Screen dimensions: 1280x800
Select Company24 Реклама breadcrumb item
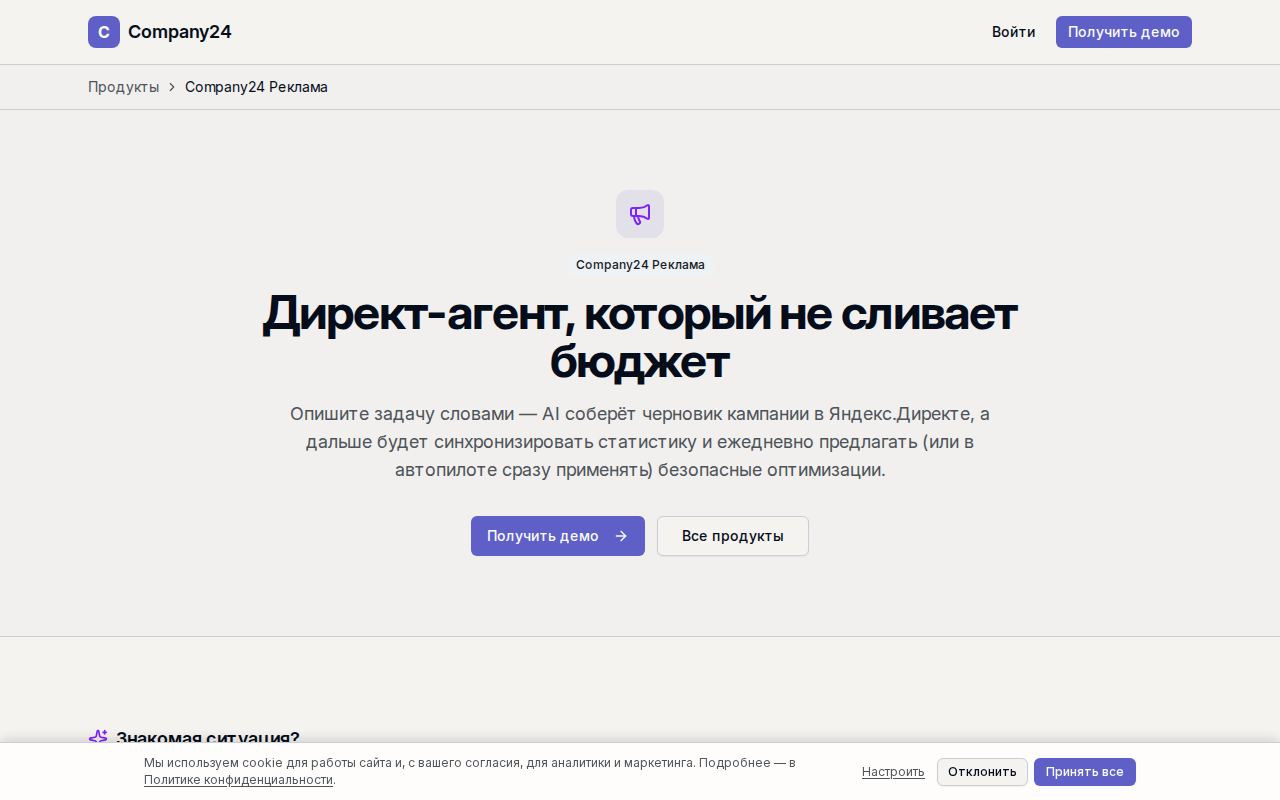point(256,87)
